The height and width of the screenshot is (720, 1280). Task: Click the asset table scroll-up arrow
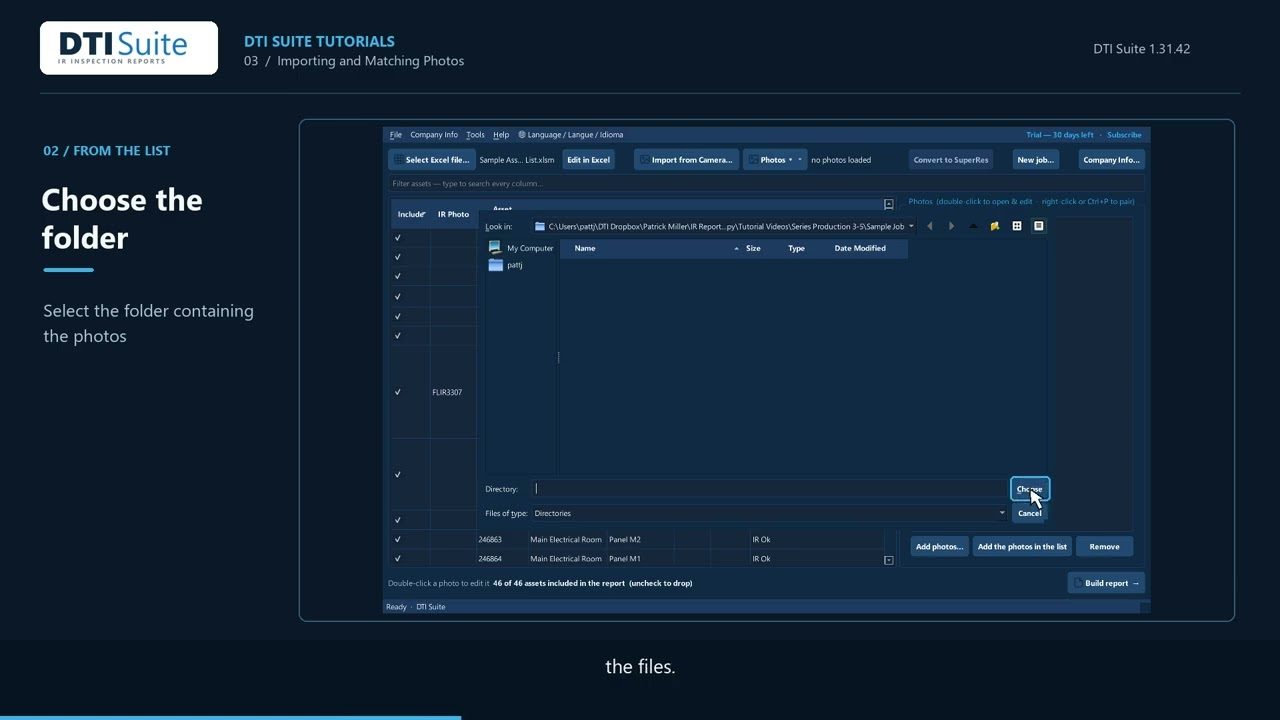tap(888, 204)
